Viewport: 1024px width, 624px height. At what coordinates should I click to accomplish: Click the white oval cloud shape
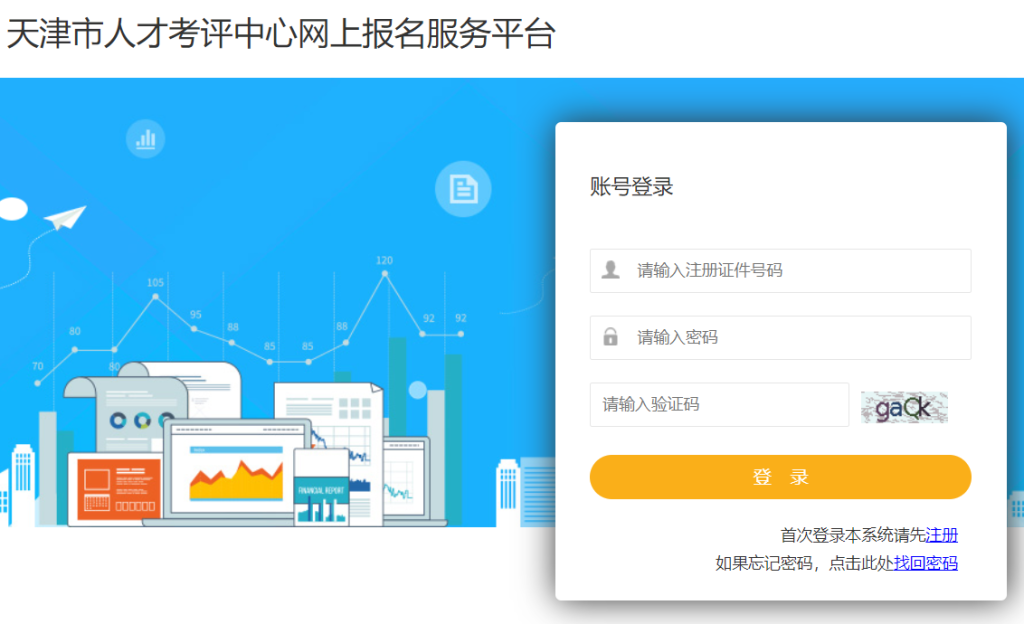(x=13, y=209)
